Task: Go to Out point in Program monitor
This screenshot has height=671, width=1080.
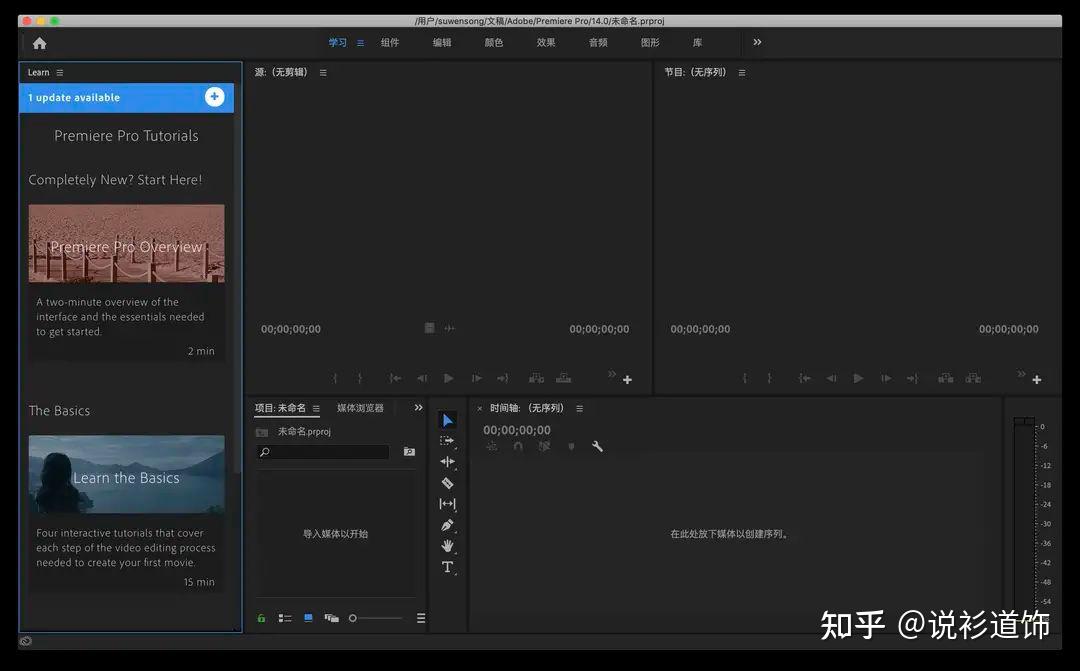Action: (913, 378)
